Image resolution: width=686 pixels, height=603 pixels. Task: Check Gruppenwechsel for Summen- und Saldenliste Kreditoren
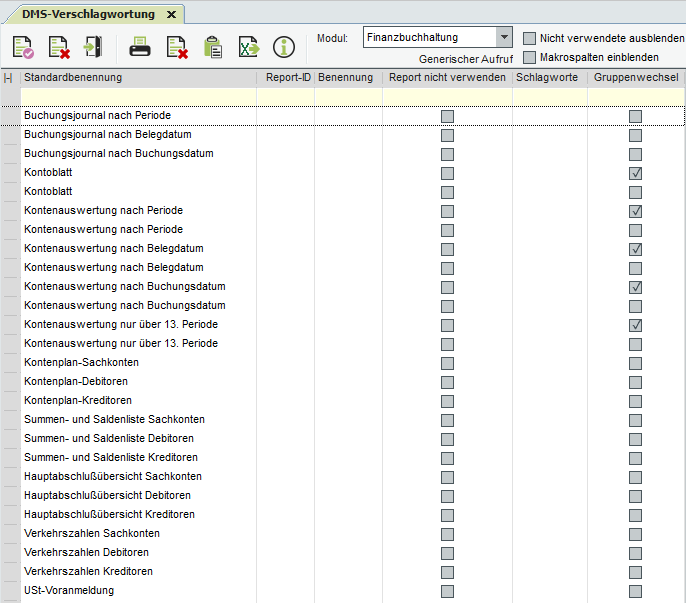tap(635, 458)
